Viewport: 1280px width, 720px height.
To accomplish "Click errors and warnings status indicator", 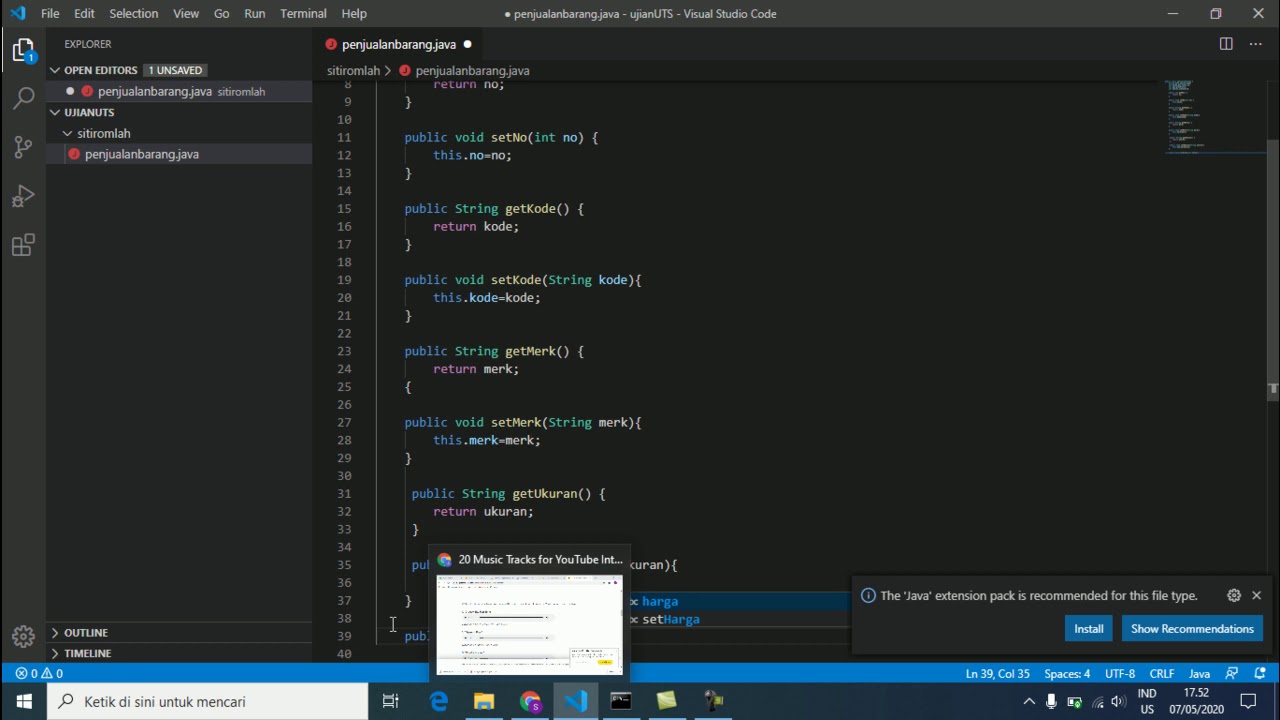I will point(39,674).
